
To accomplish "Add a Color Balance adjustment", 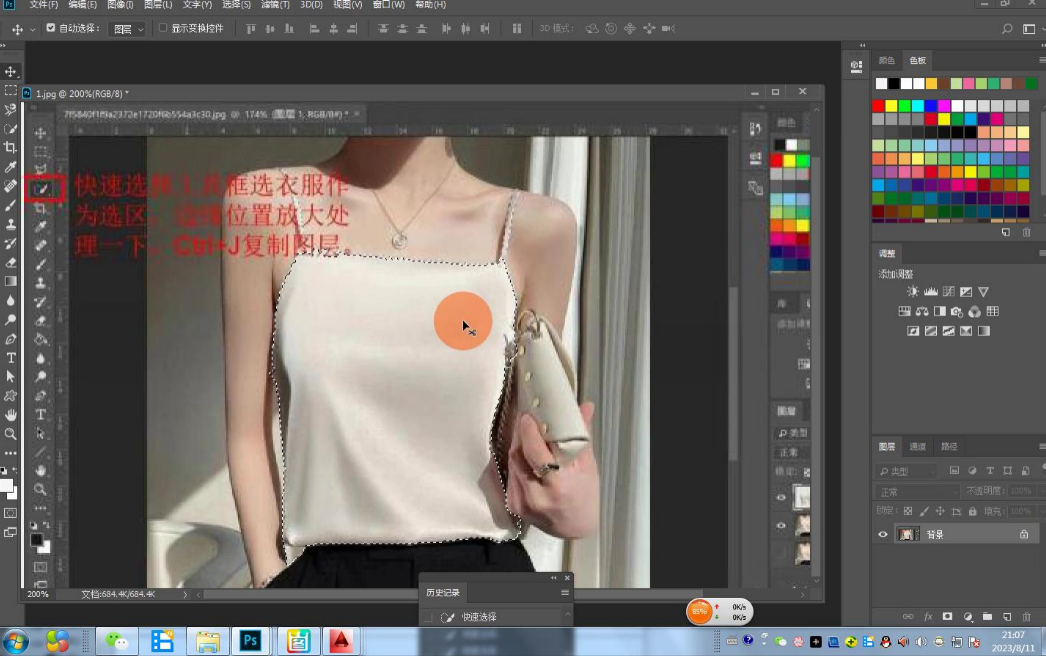I will point(922,311).
